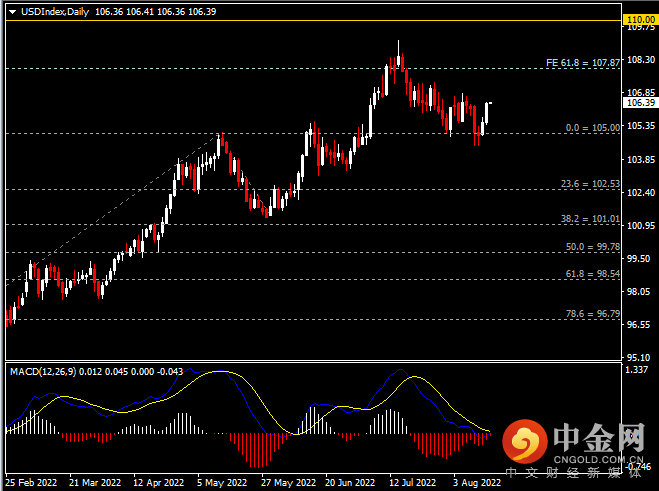Screen dimensions: 659x491
Task: Click the 21 Mar 2022 date label
Action: 95,483
